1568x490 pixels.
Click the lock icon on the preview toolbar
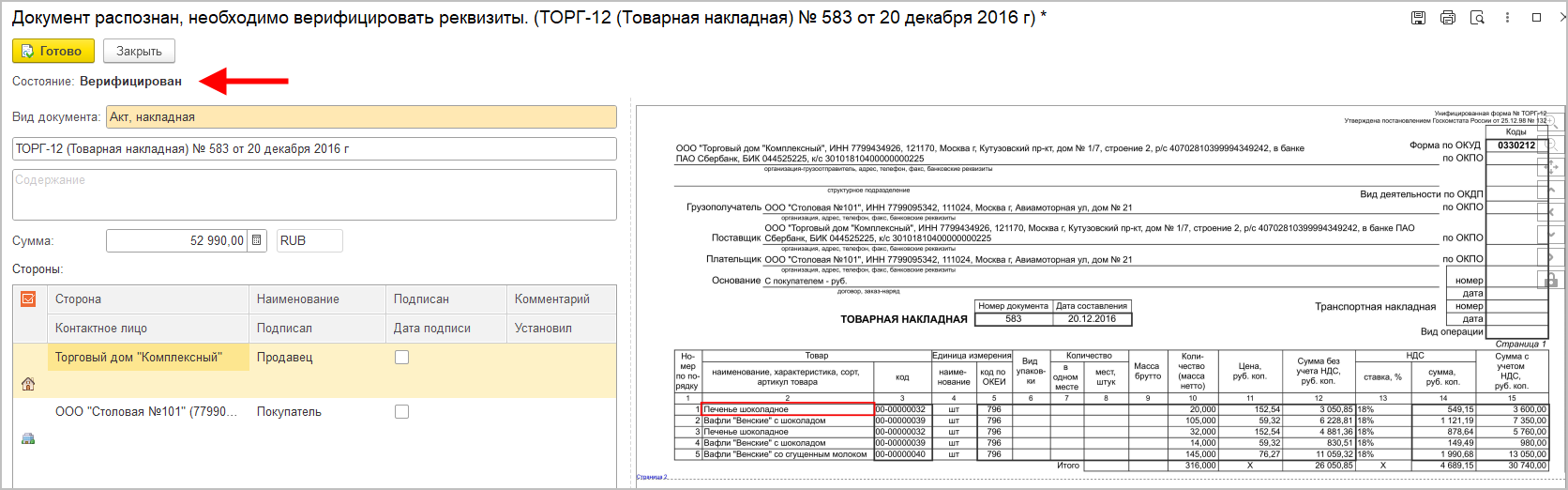pos(1550,280)
